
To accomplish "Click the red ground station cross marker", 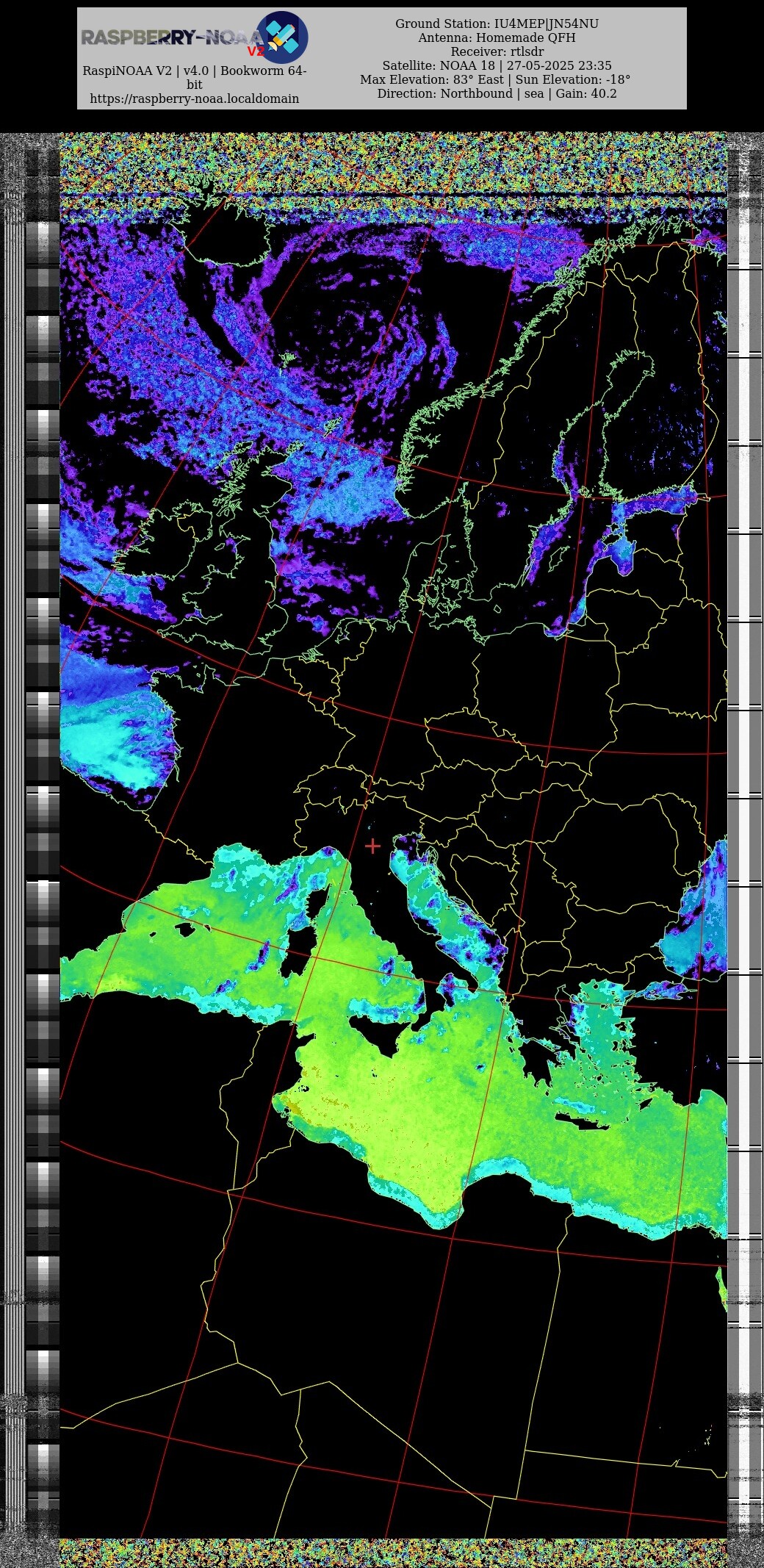I will pyautogui.click(x=372, y=846).
